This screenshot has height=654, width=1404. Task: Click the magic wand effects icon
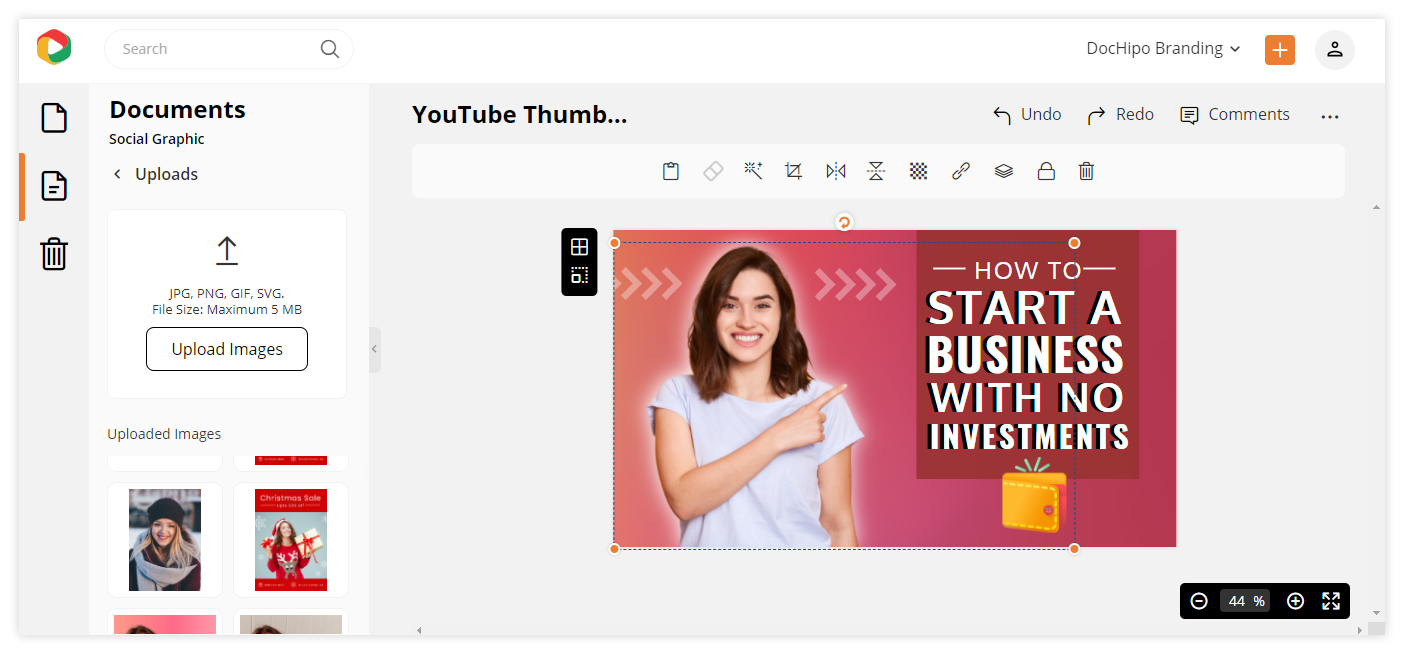pyautogui.click(x=753, y=171)
